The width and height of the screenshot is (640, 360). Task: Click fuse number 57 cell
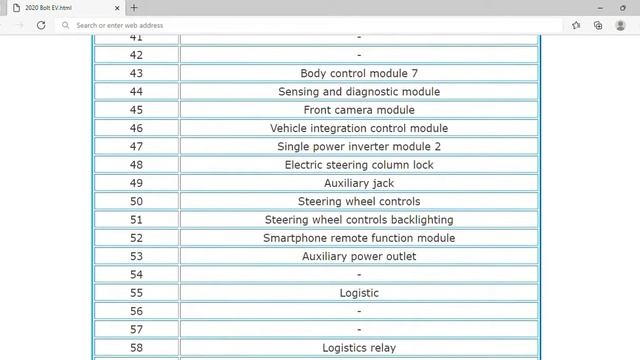(136, 329)
